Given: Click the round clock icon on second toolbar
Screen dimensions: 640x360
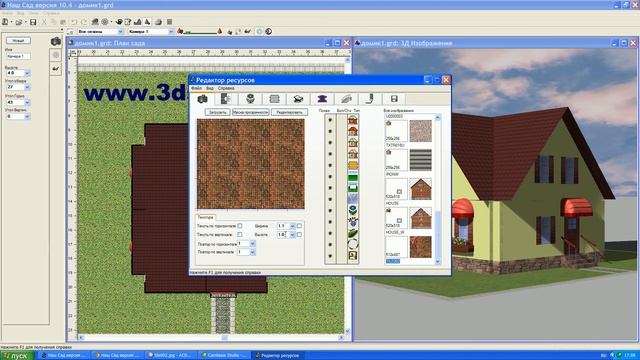Looking at the screenshot, I should 269,31.
